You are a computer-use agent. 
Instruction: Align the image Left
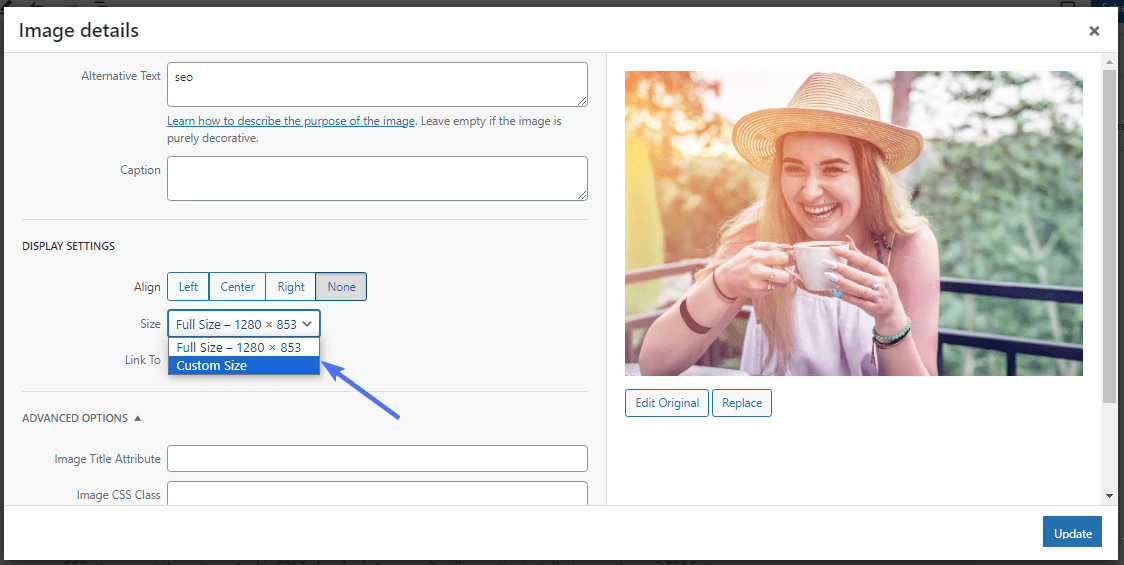click(x=189, y=287)
